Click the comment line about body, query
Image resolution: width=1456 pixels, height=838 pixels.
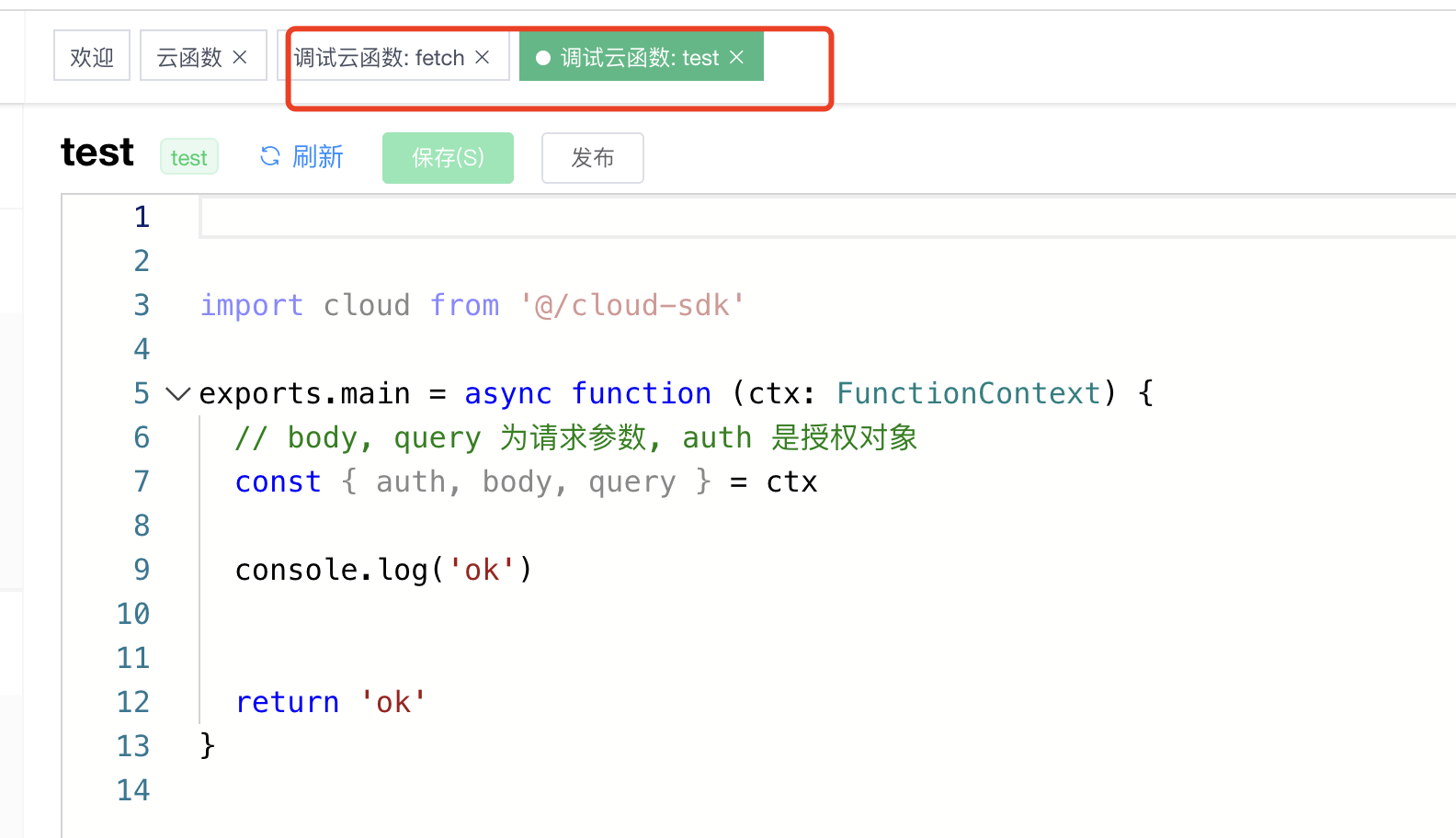(x=576, y=437)
